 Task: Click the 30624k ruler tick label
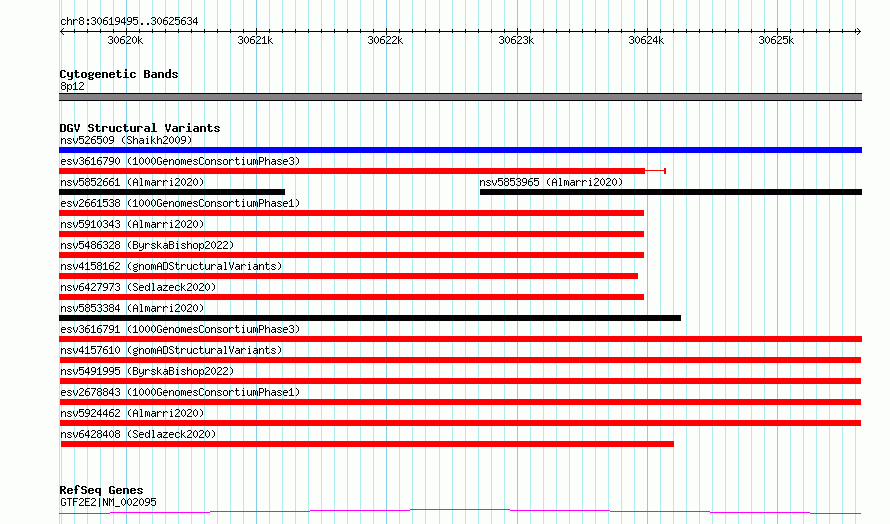(646, 40)
